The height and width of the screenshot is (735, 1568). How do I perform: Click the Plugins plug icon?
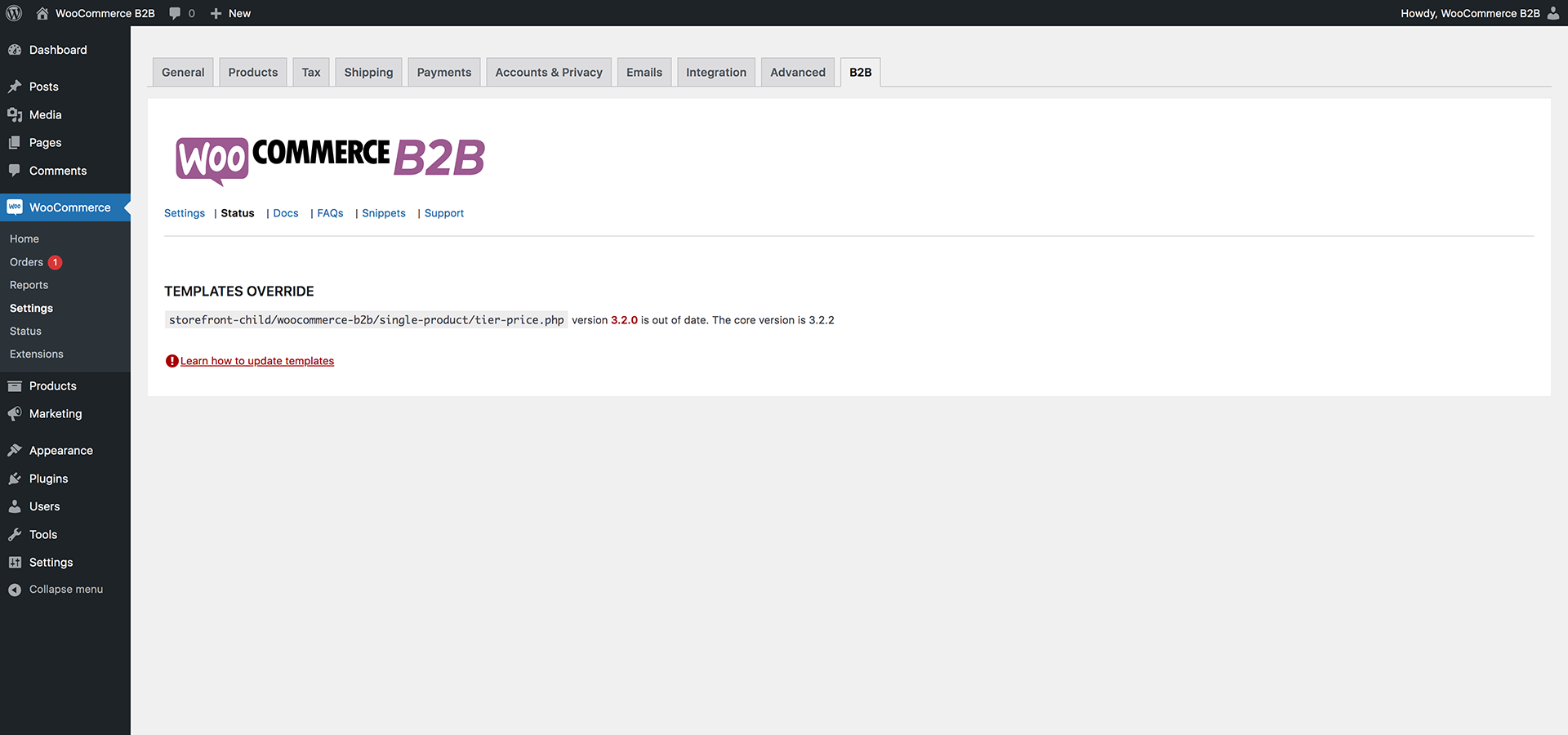pos(15,479)
